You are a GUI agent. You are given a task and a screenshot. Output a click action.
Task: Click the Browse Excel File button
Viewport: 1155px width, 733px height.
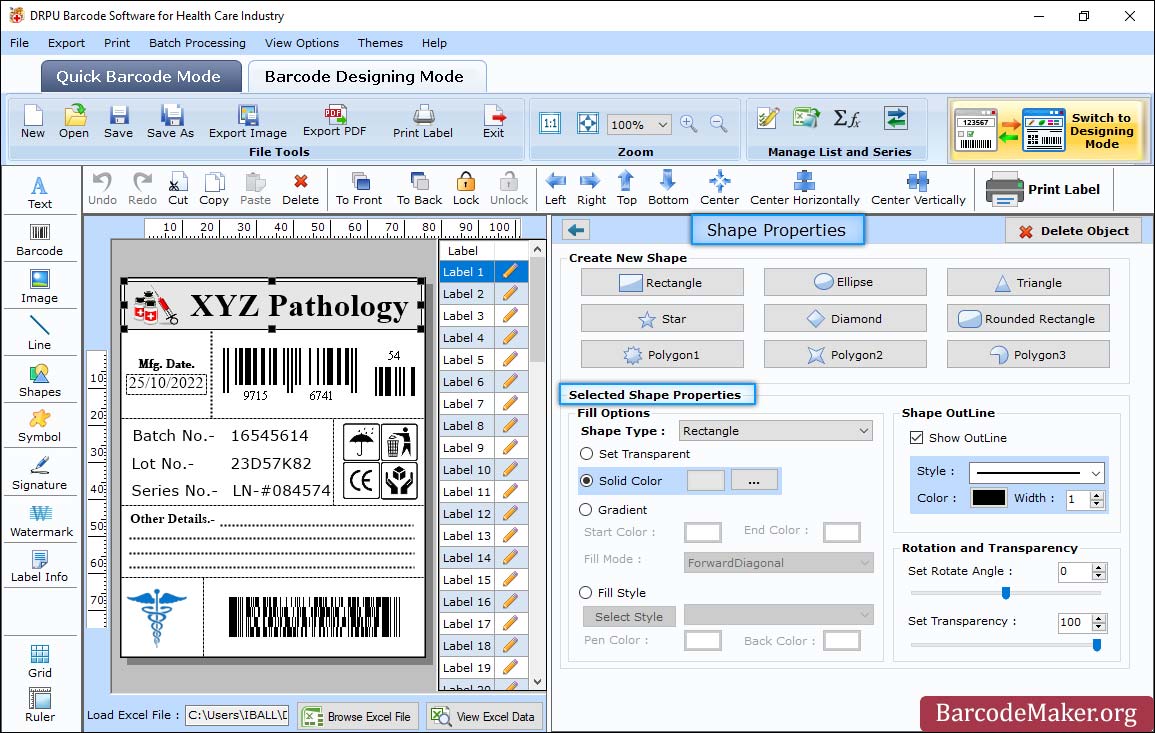(x=358, y=716)
